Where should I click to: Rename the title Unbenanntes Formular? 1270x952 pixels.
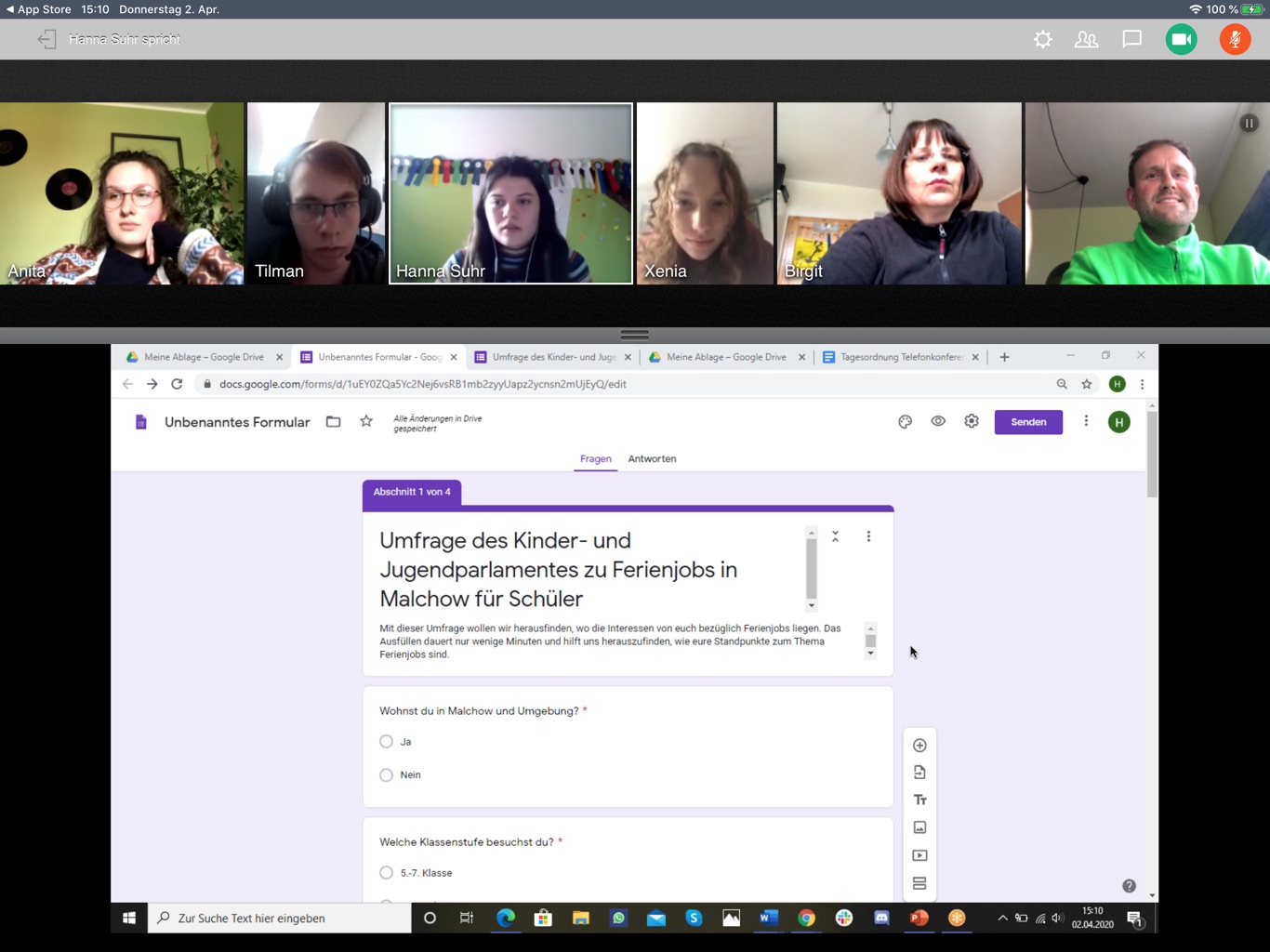point(237,422)
